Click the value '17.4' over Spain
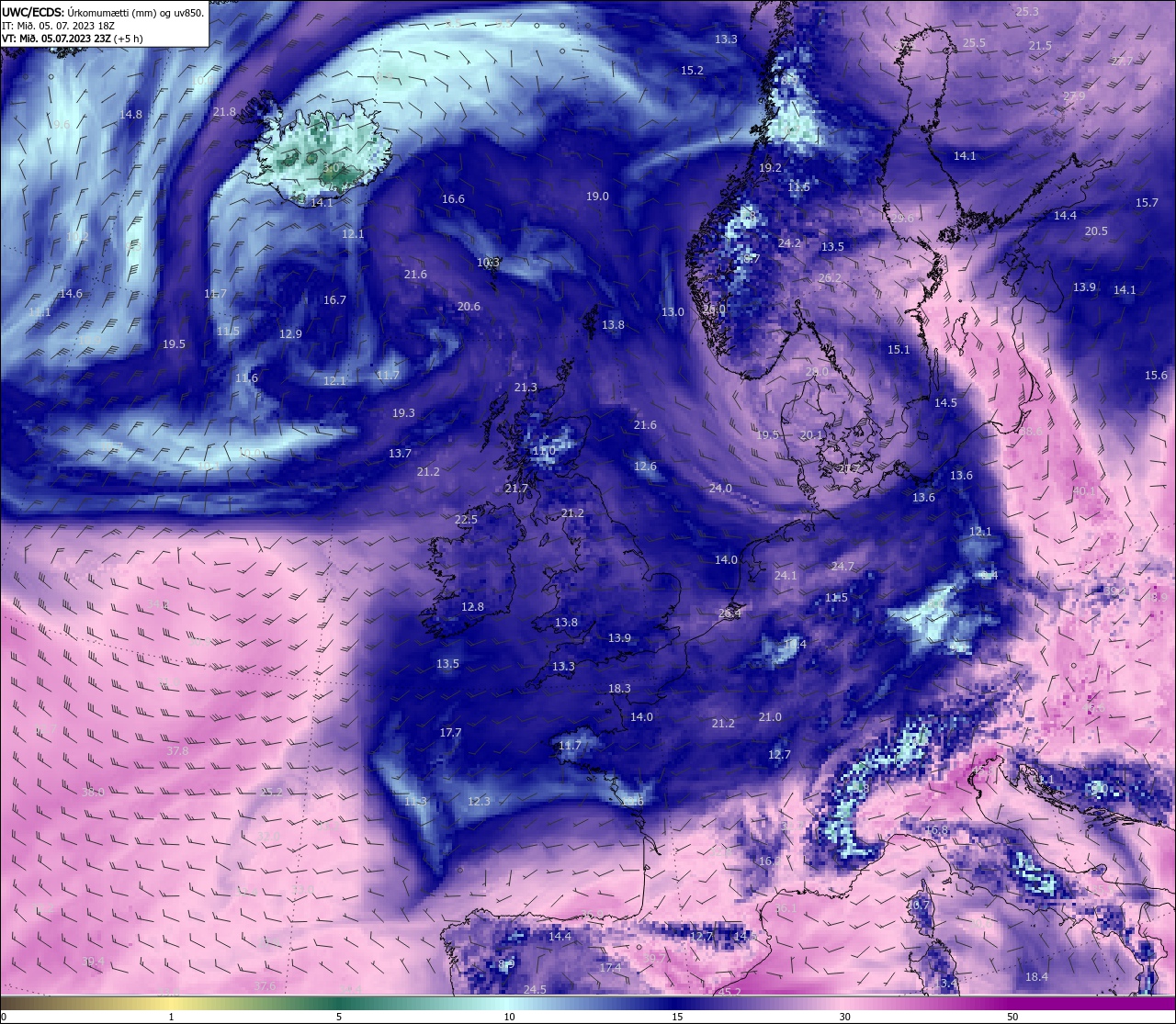 click(610, 968)
